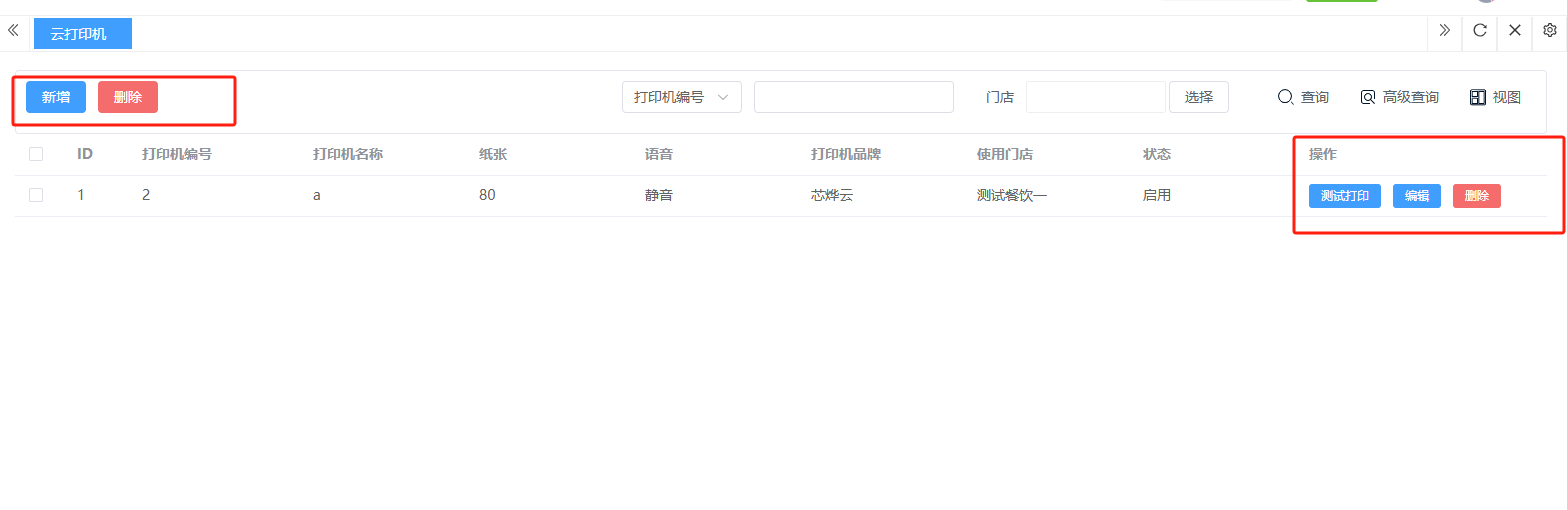
Task: Click the printer number search text box
Action: pos(853,97)
